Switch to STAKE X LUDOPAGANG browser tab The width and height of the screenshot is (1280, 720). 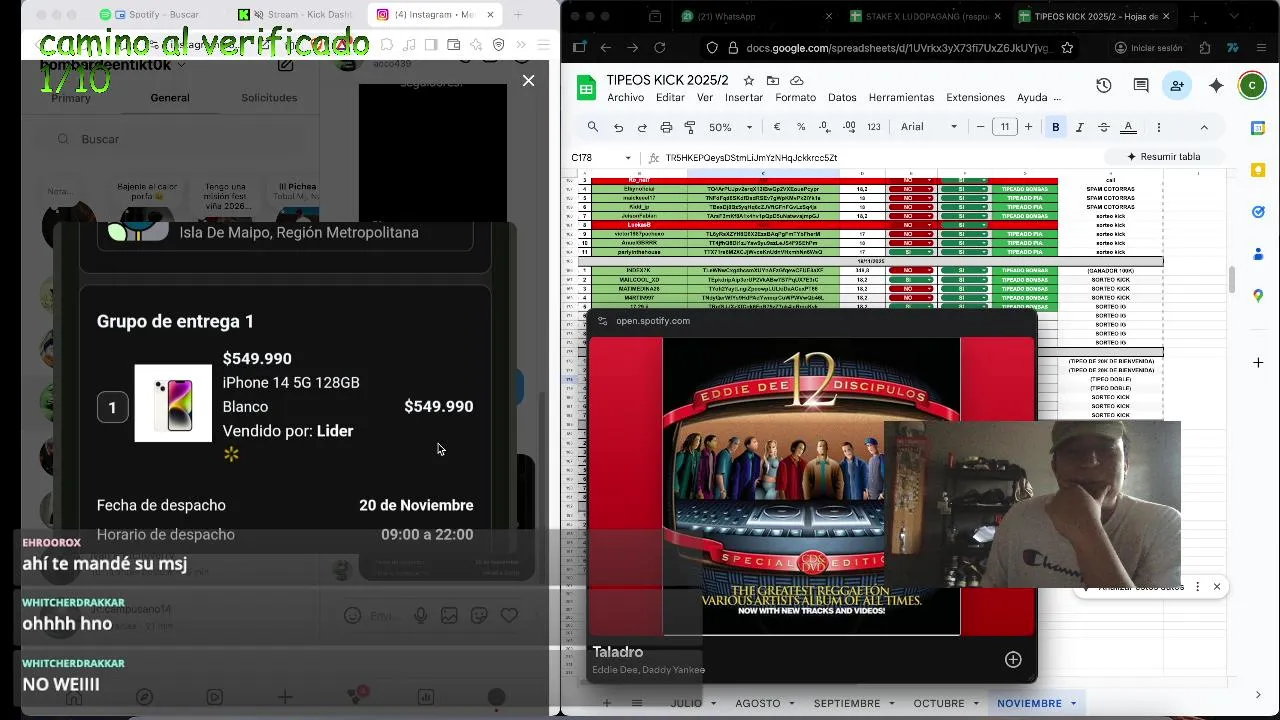click(922, 16)
